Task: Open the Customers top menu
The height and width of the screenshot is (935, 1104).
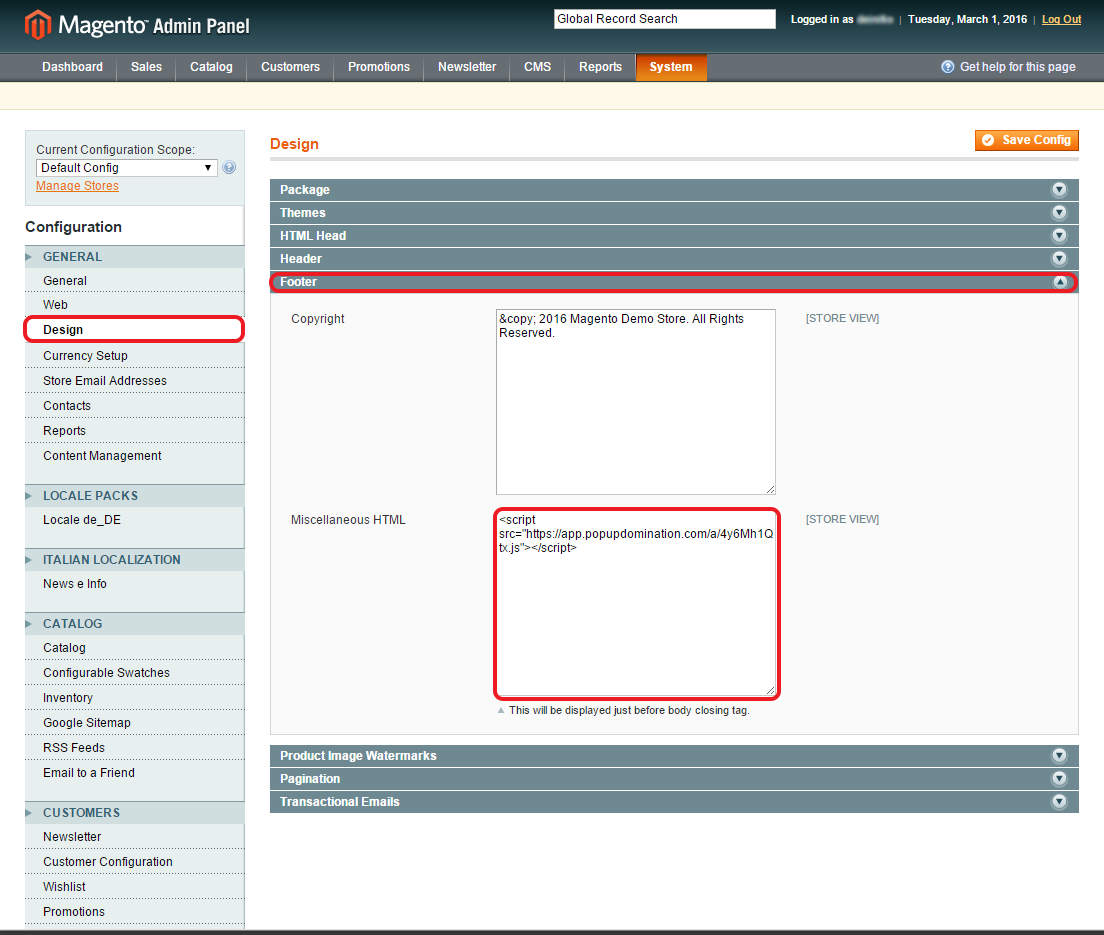Action: pos(290,67)
